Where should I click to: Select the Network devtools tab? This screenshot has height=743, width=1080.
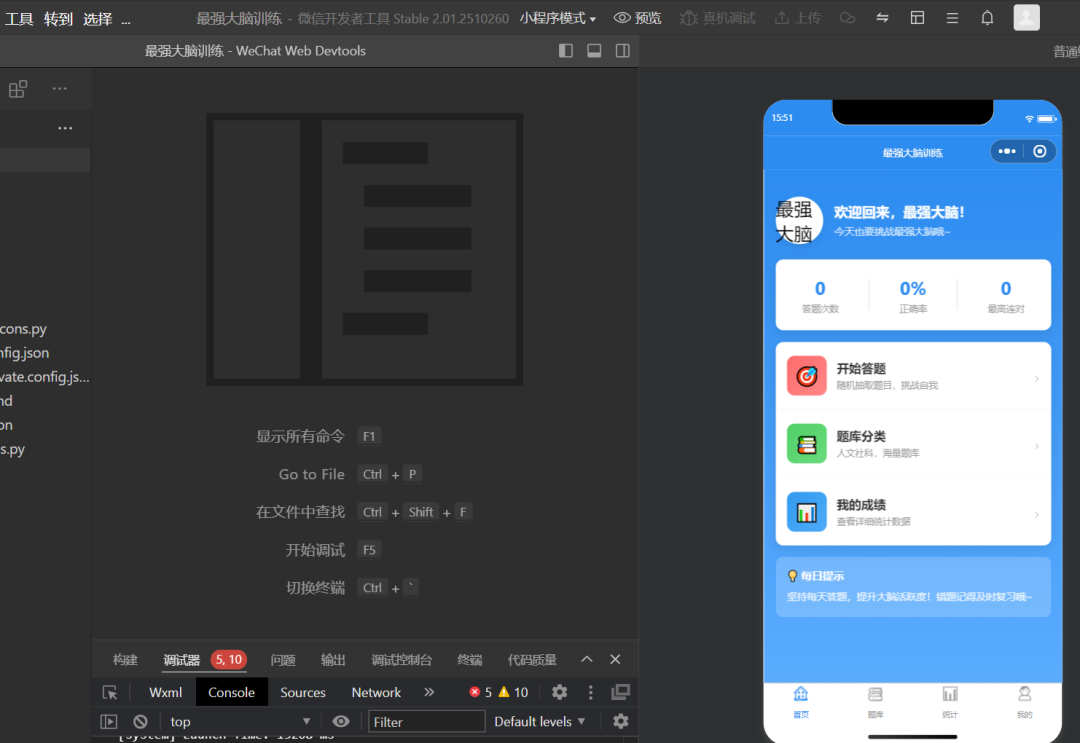click(376, 693)
